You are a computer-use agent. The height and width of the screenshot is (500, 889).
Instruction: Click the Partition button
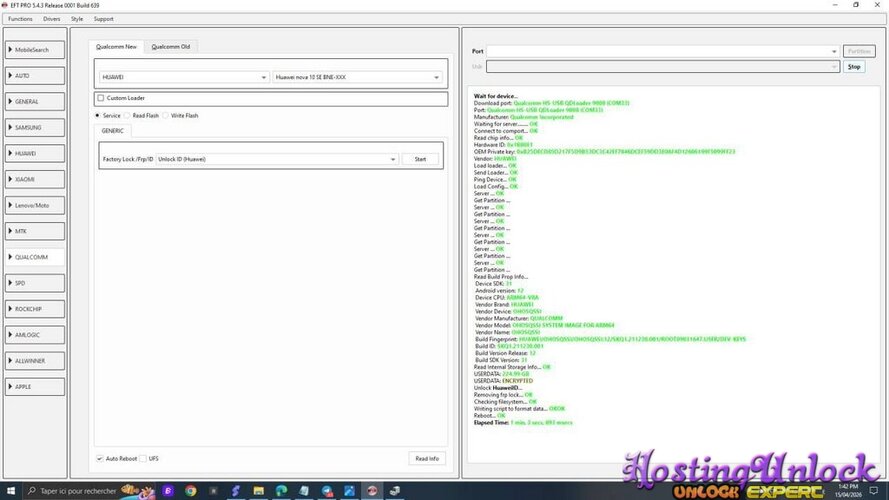pyautogui.click(x=859, y=51)
